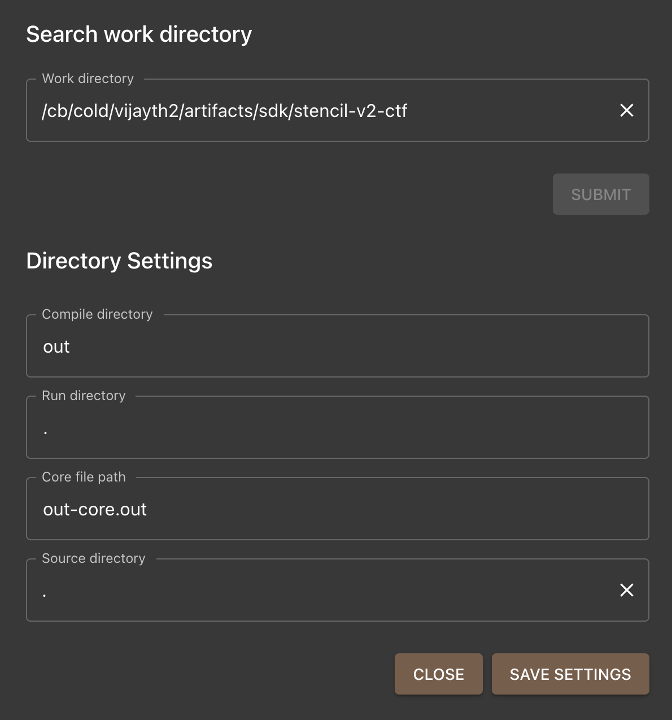Focus the Compile directory input field
672x720 pixels.
tap(338, 346)
